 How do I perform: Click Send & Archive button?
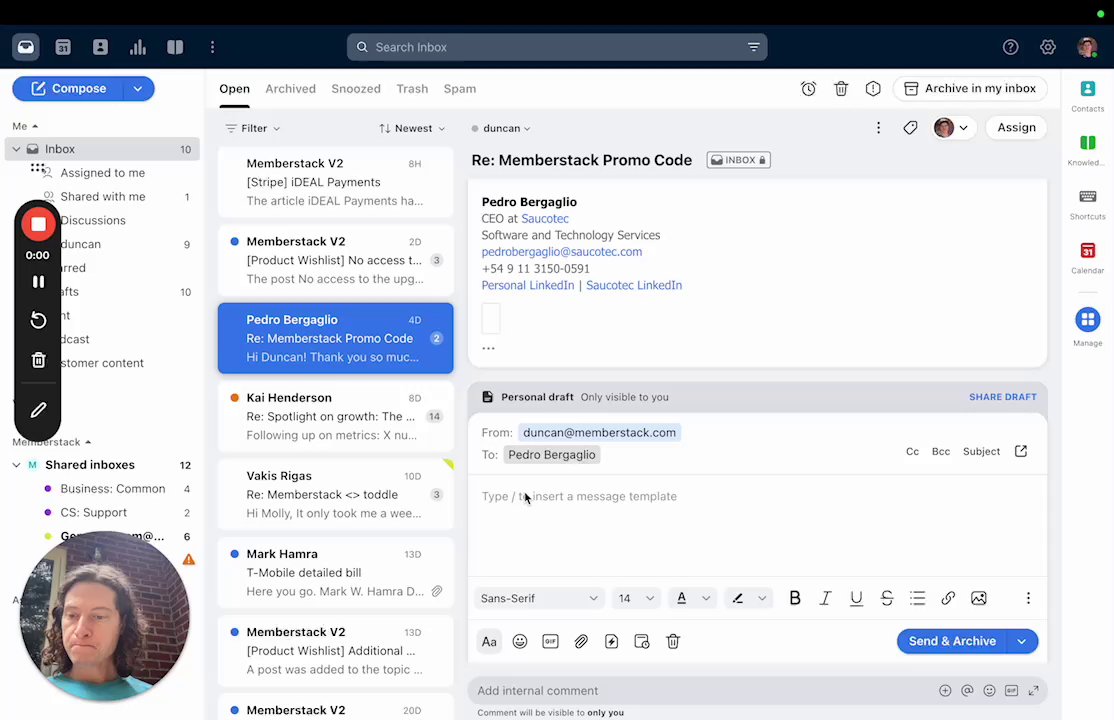(x=952, y=641)
